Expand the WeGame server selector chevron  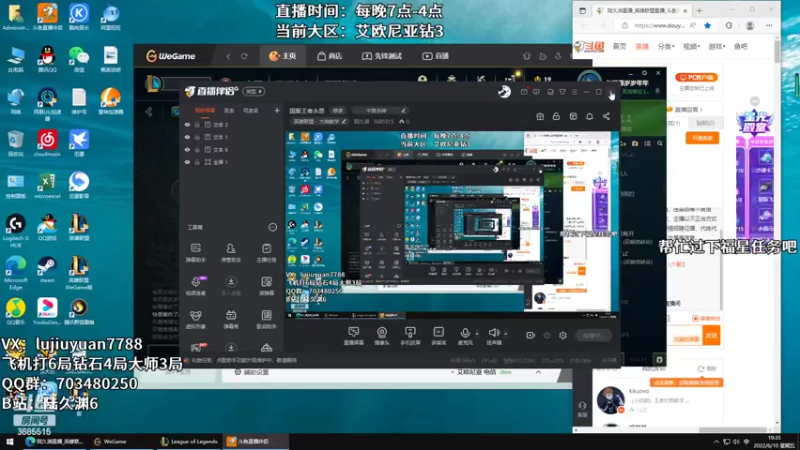click(538, 372)
